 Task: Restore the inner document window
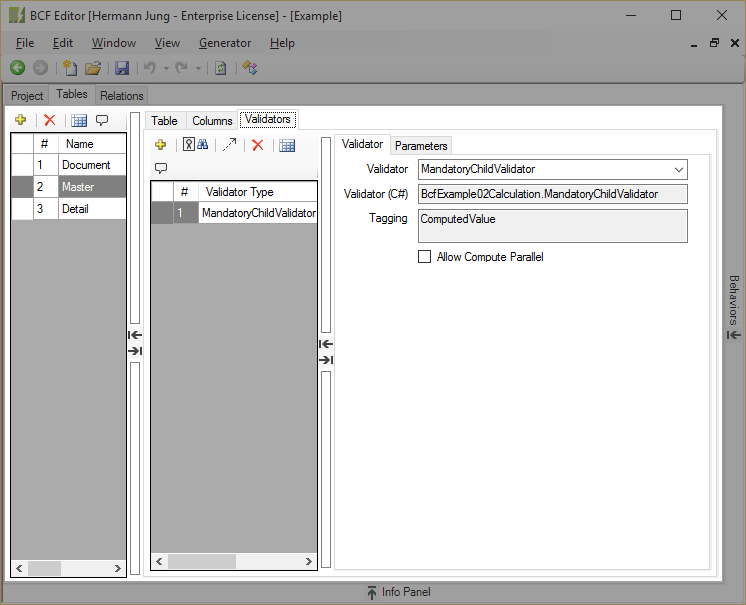click(x=714, y=43)
